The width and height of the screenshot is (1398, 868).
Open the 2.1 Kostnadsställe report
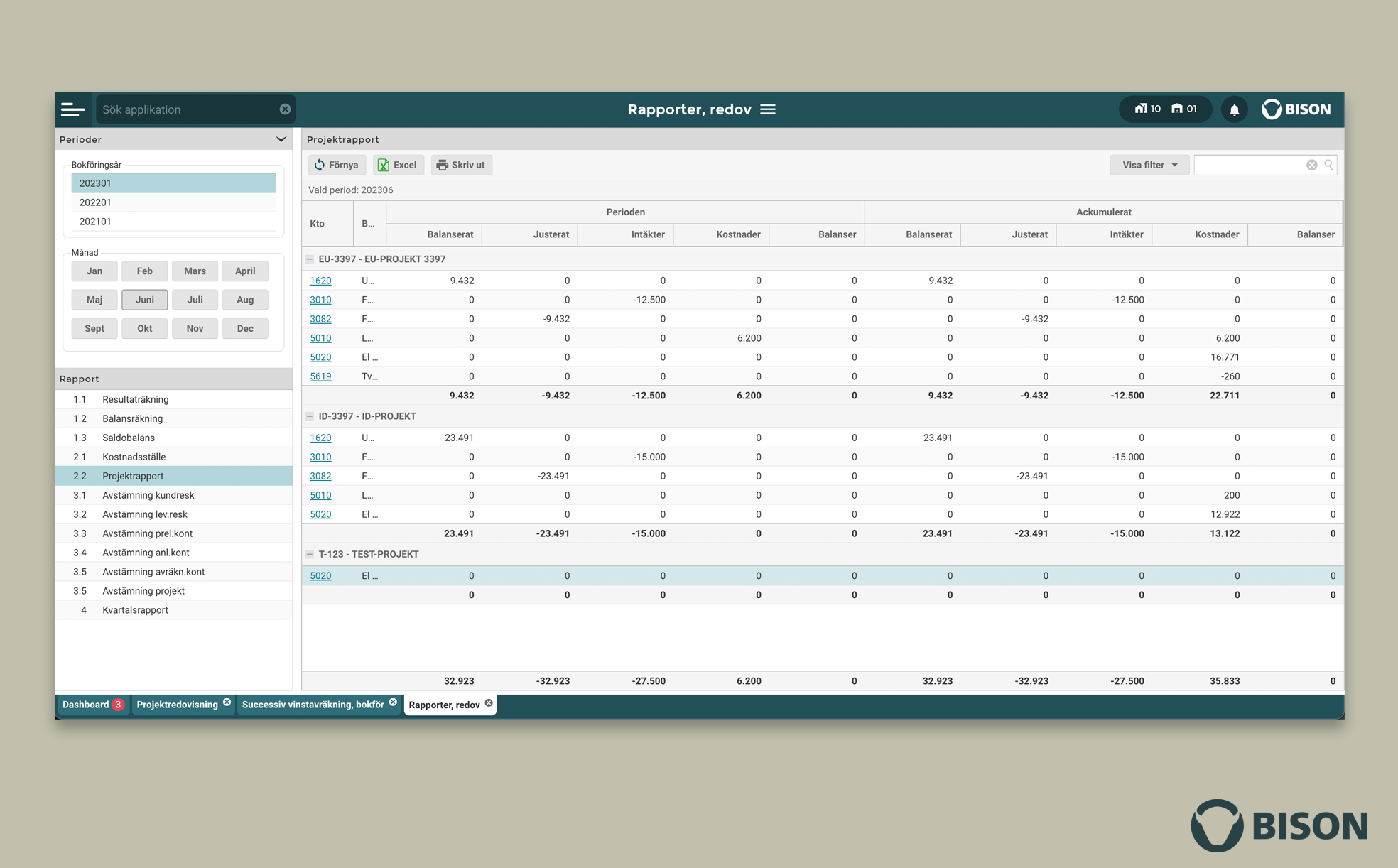coord(173,457)
